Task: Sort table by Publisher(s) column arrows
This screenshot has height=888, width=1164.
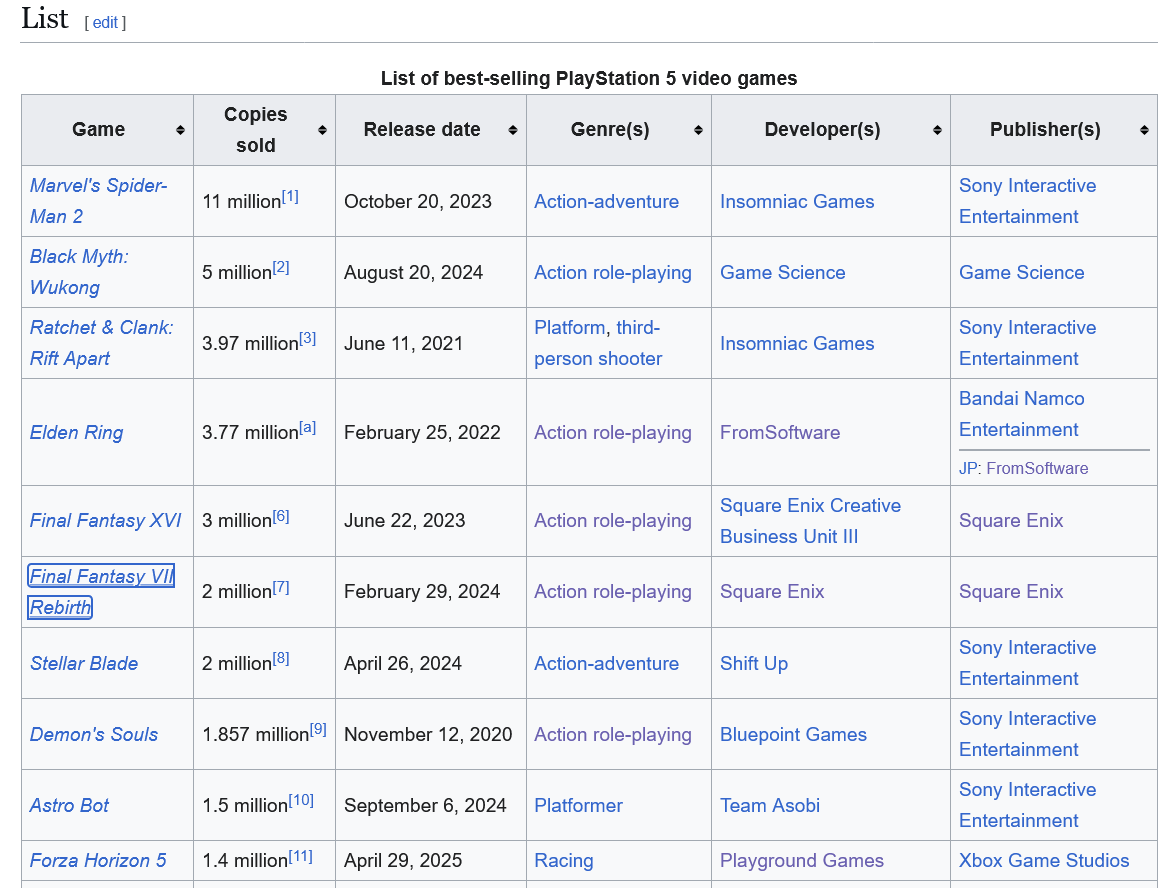Action: [x=1144, y=130]
